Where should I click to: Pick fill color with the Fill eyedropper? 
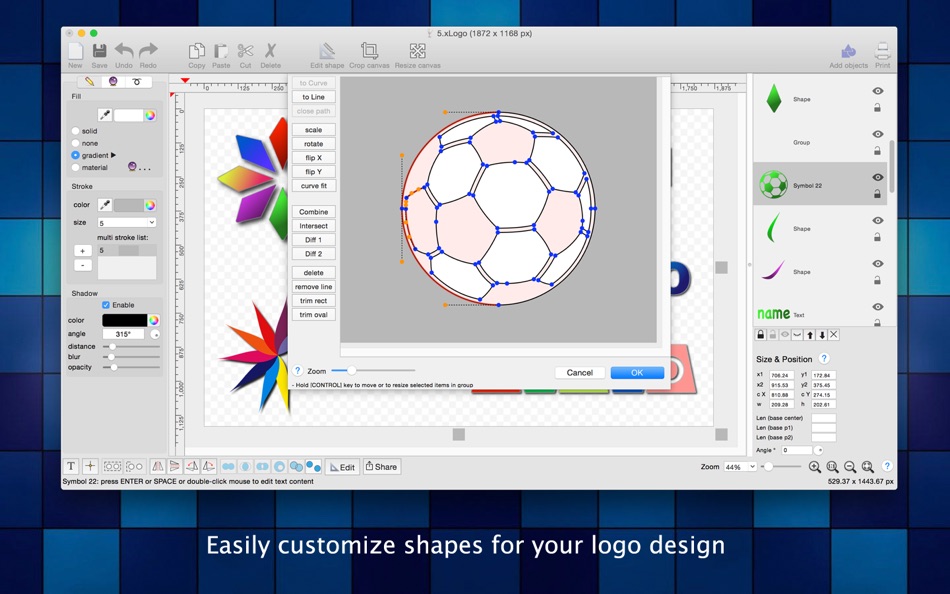105,115
